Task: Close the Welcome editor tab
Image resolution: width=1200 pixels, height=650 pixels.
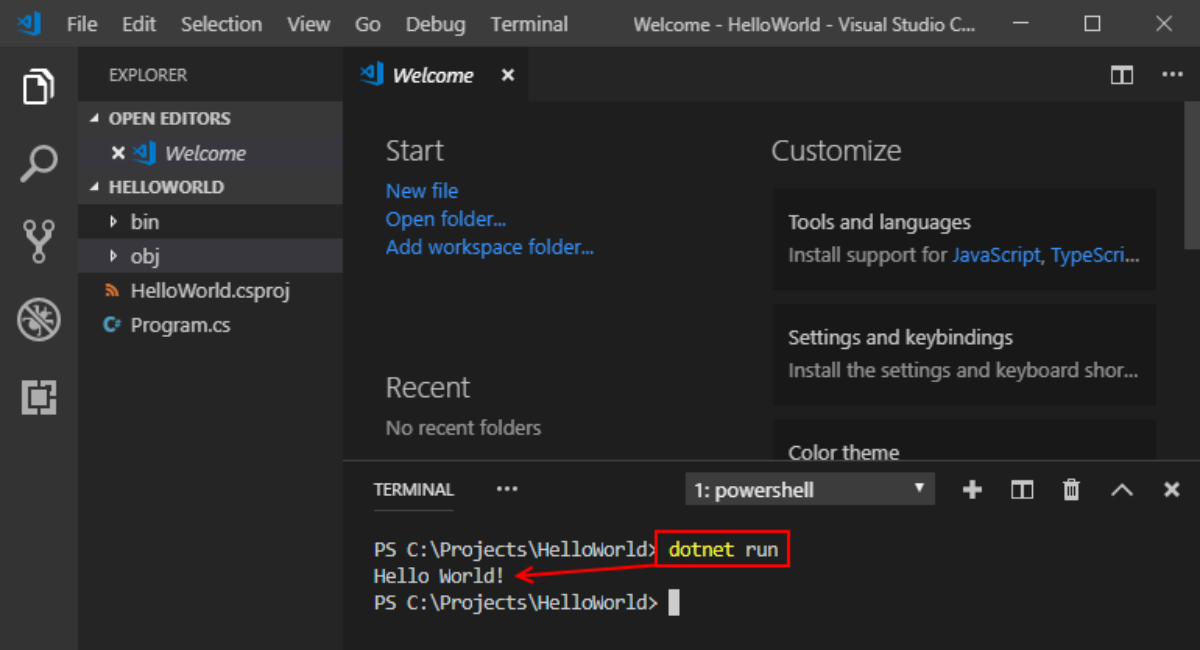Action: [508, 75]
